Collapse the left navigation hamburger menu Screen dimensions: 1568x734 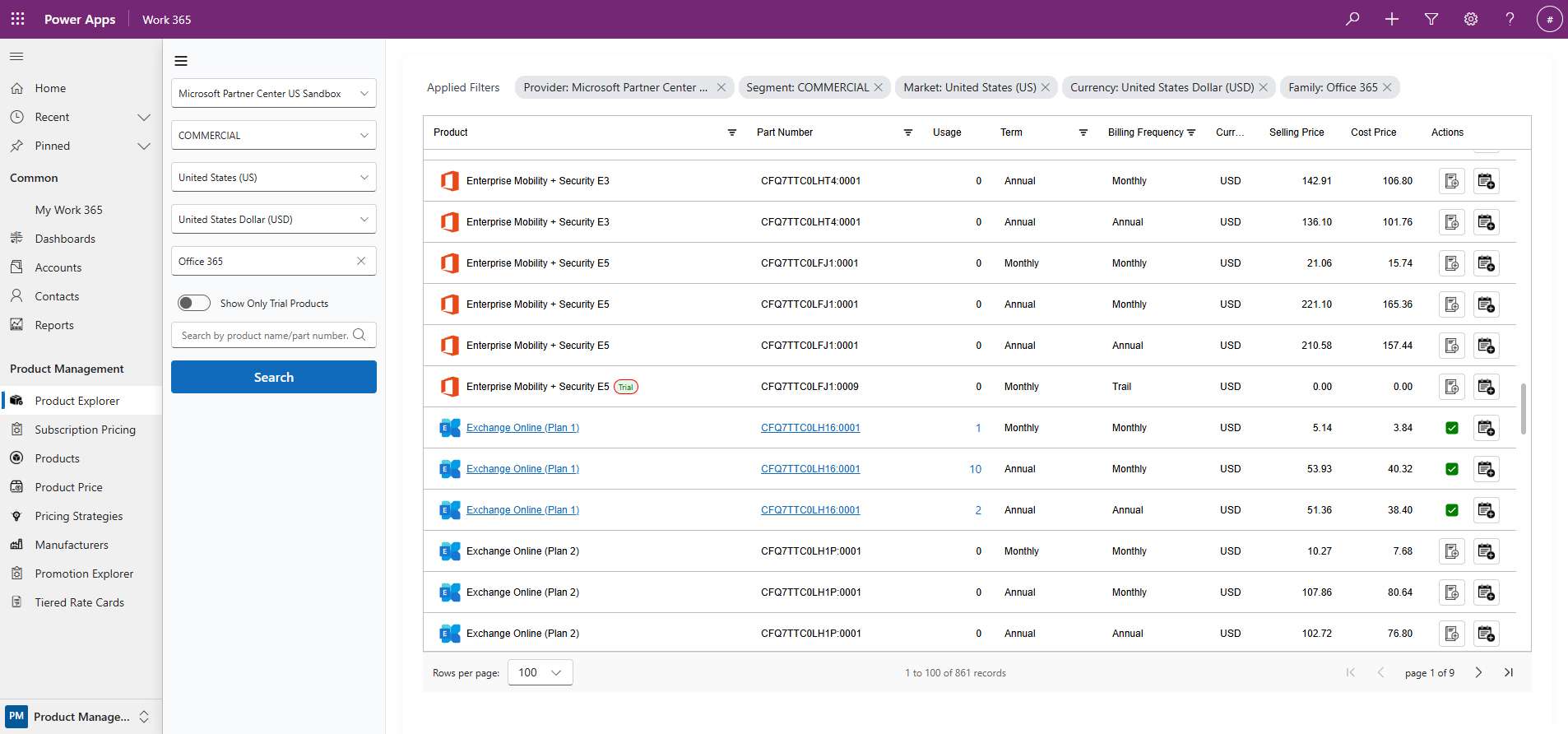click(x=16, y=57)
